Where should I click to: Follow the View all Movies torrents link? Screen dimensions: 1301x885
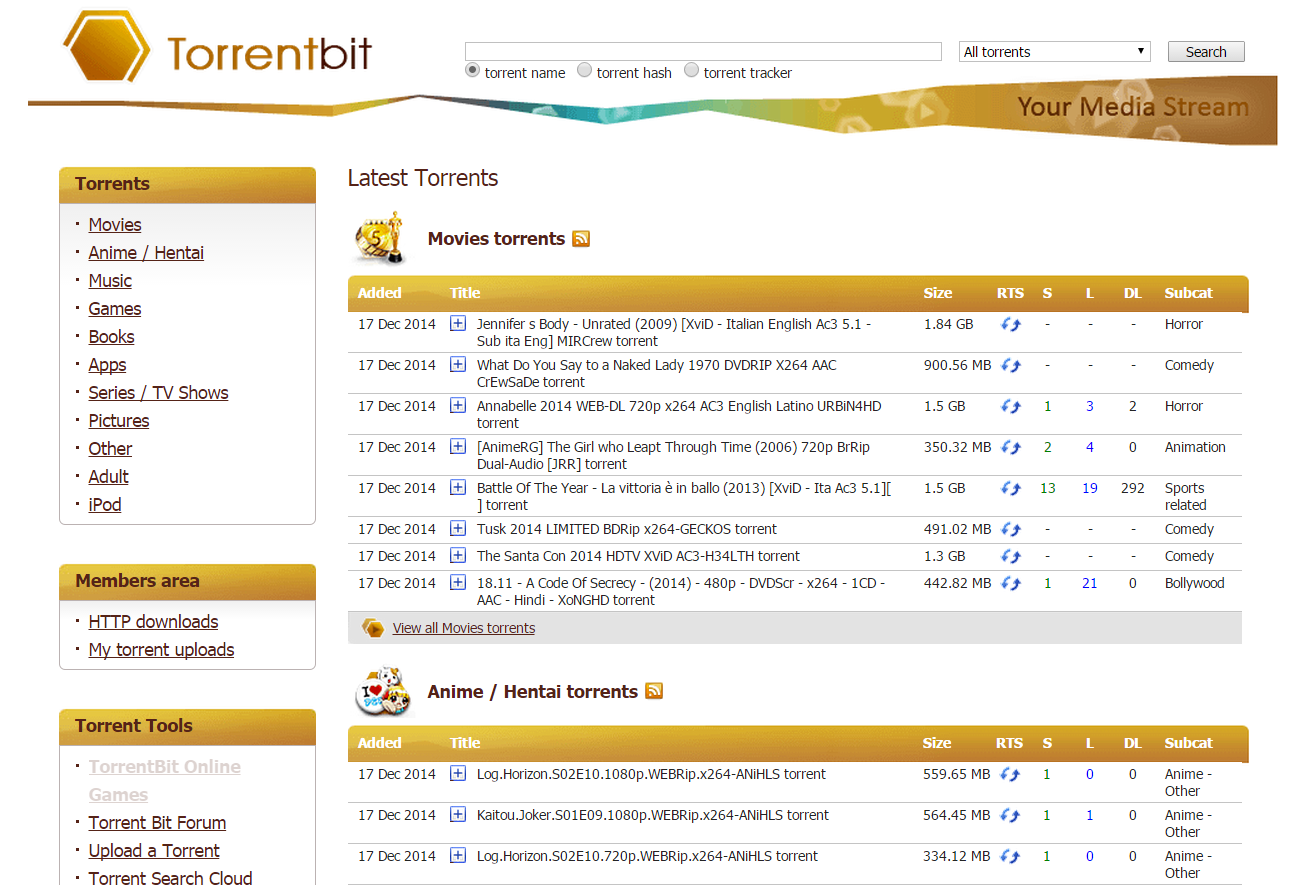pos(464,628)
